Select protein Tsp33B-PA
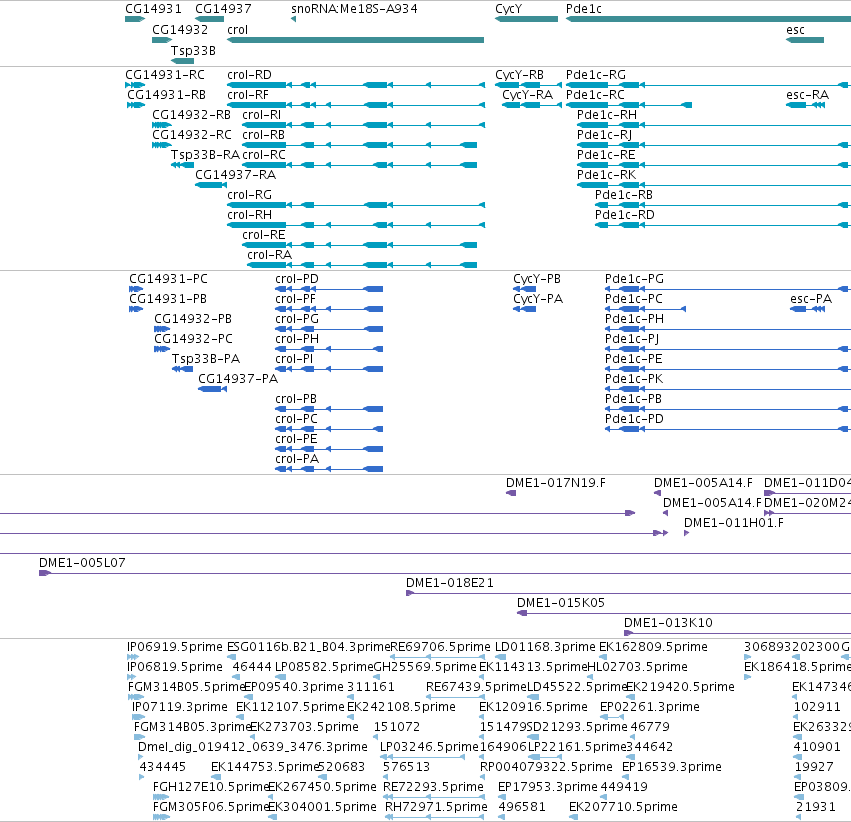This screenshot has height=822, width=851. coord(182,369)
